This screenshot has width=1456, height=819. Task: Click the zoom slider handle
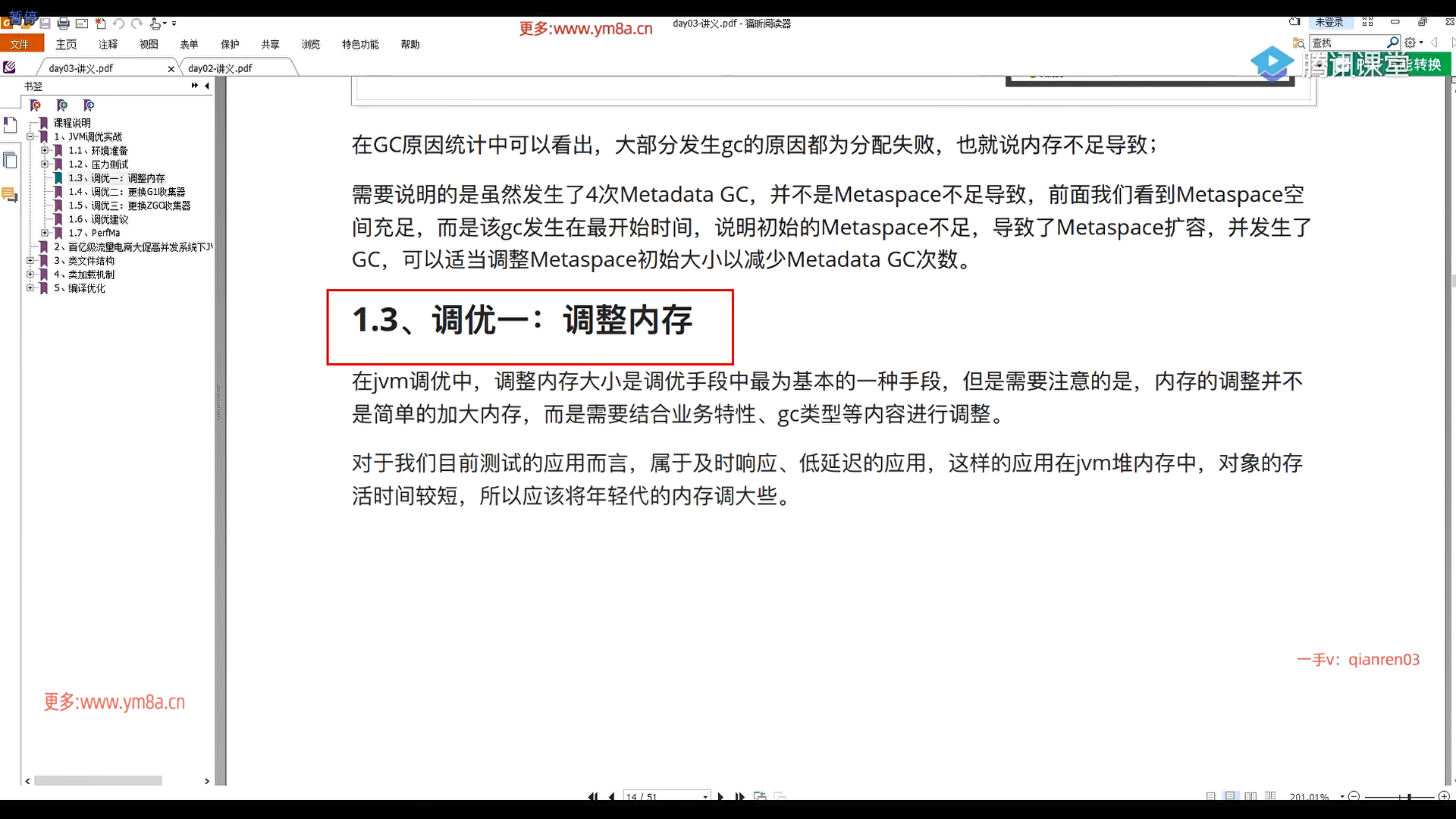click(x=1409, y=796)
